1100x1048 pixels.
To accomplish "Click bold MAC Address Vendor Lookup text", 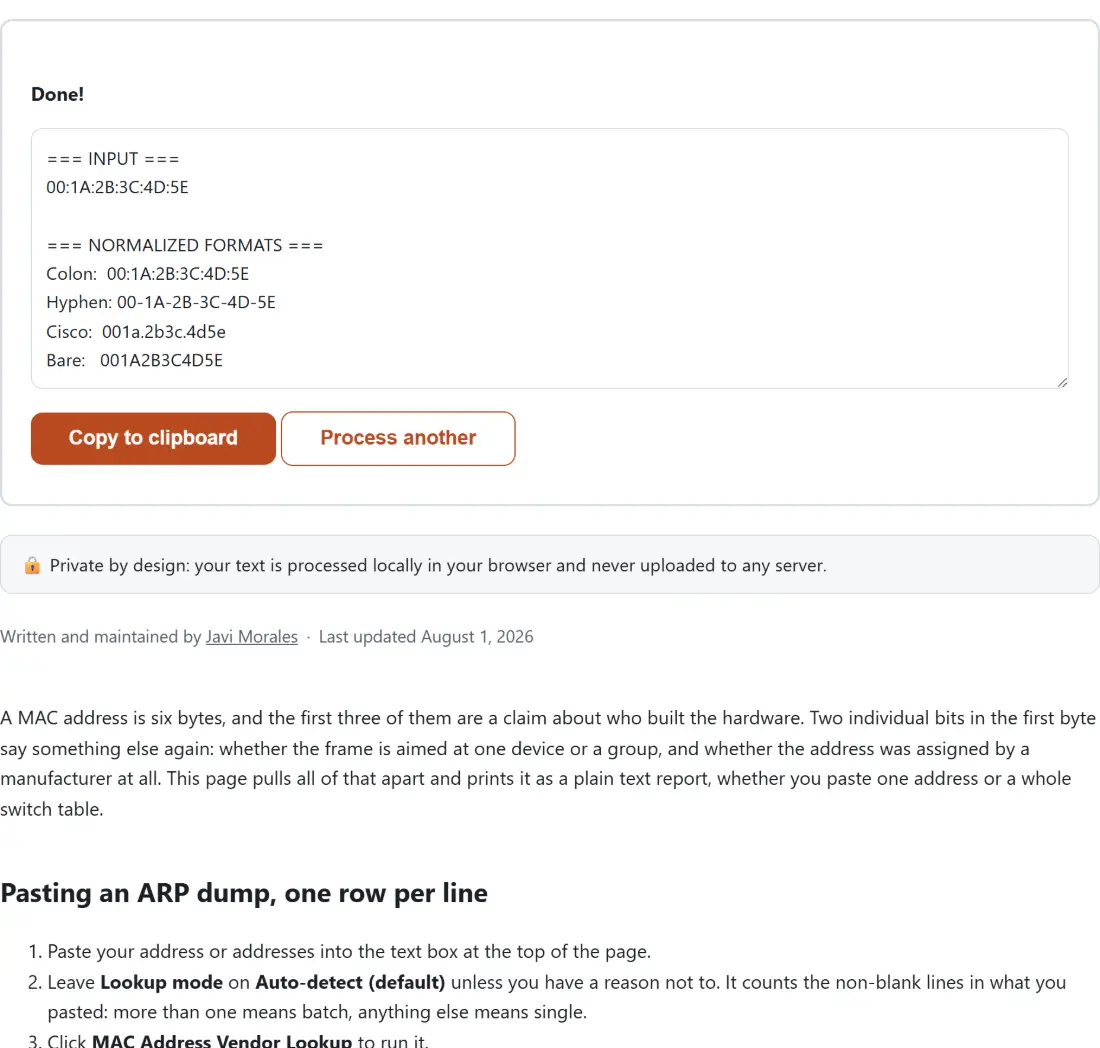I will tap(222, 1040).
